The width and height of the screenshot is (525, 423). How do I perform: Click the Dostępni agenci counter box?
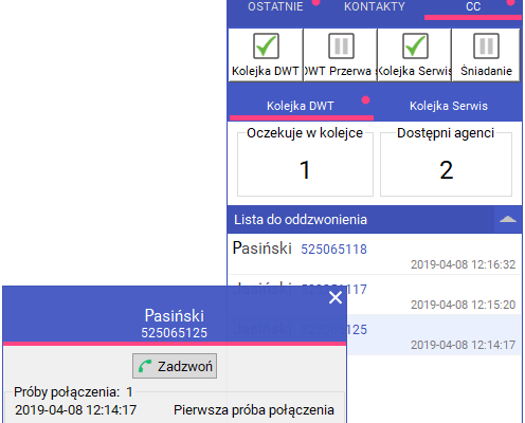click(446, 163)
